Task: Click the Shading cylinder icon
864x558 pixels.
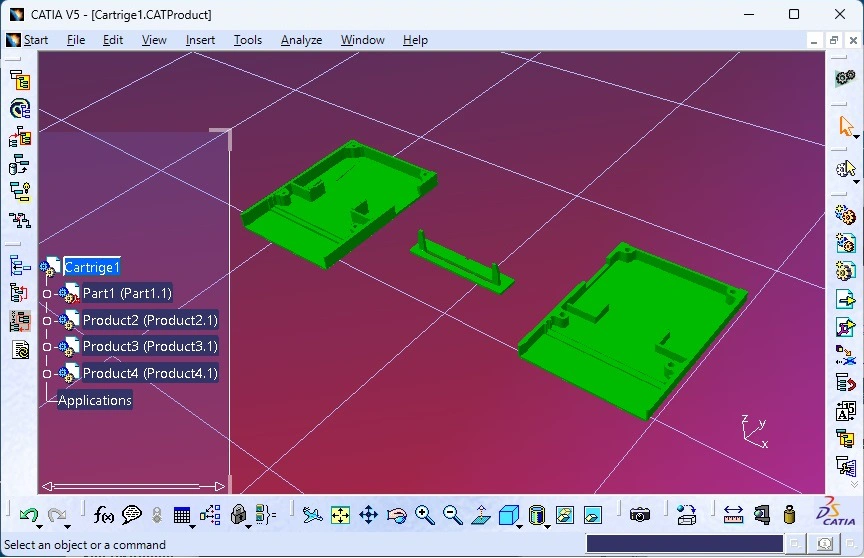Action: tap(536, 515)
